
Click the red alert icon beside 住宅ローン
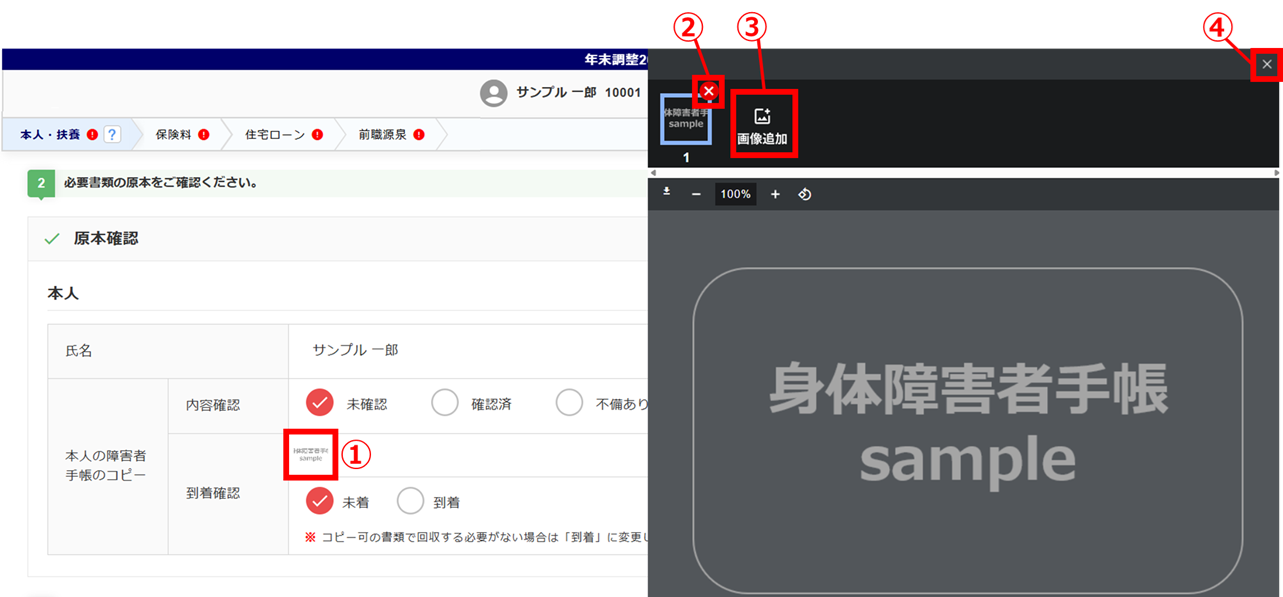tap(317, 135)
